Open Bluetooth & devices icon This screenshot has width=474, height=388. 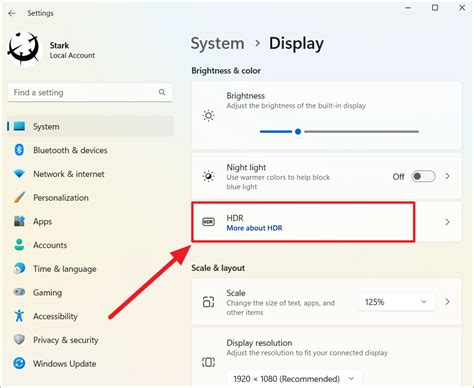click(19, 150)
